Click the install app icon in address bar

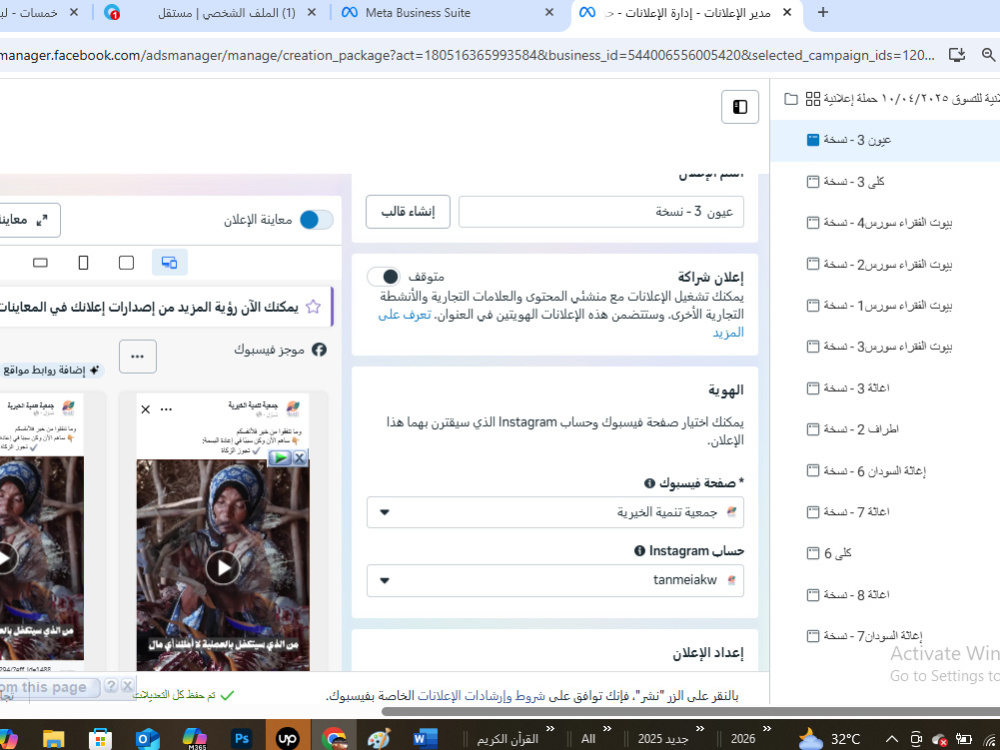pyautogui.click(x=957, y=55)
